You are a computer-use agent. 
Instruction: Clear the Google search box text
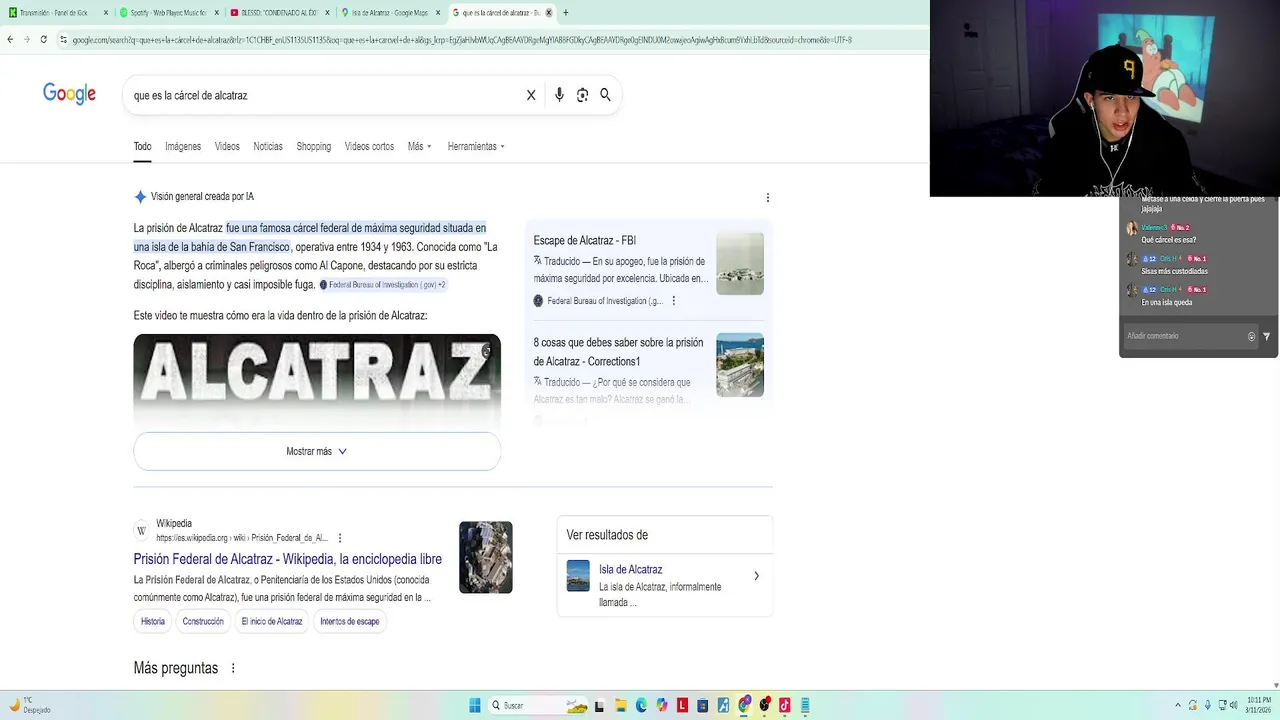click(531, 95)
